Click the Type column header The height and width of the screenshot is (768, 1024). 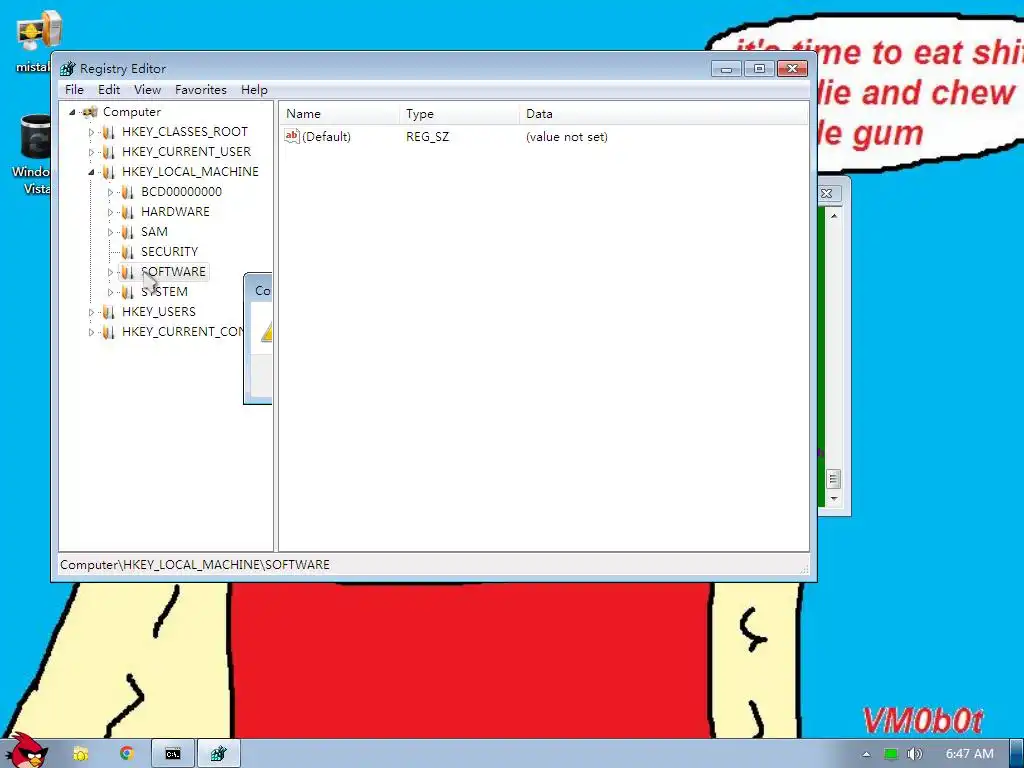coord(459,114)
